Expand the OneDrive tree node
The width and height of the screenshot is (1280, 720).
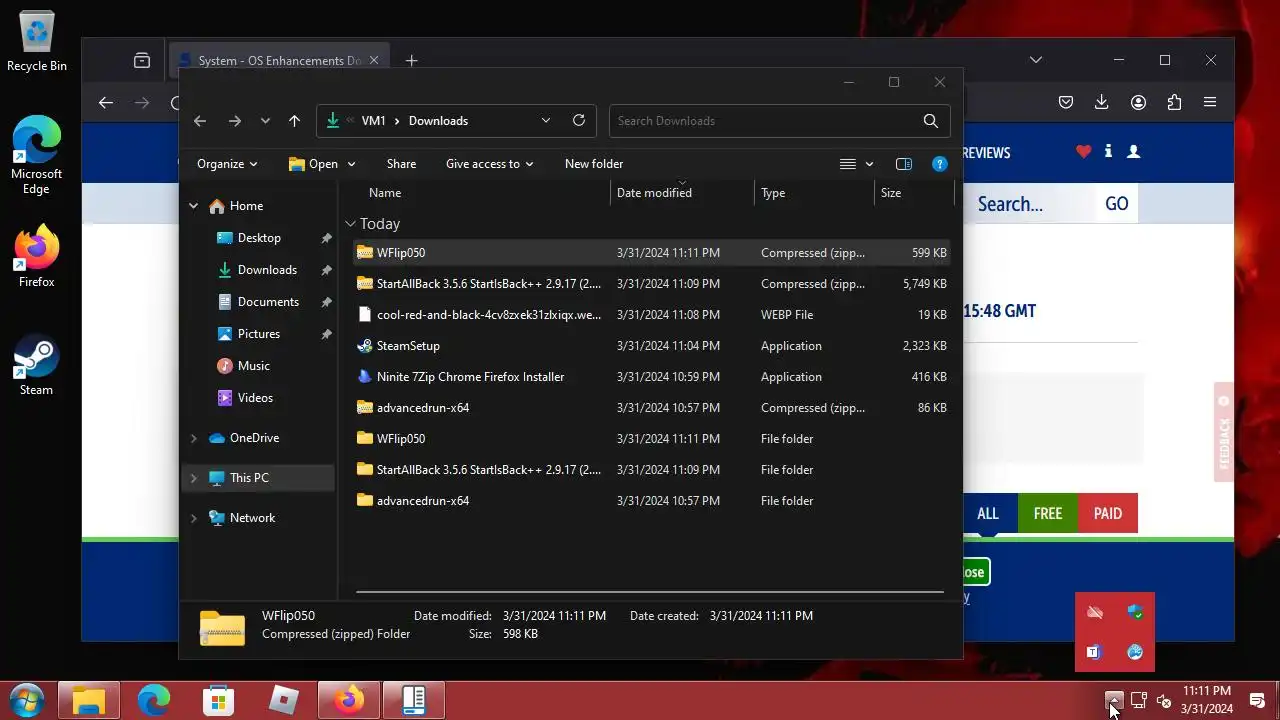coord(193,438)
